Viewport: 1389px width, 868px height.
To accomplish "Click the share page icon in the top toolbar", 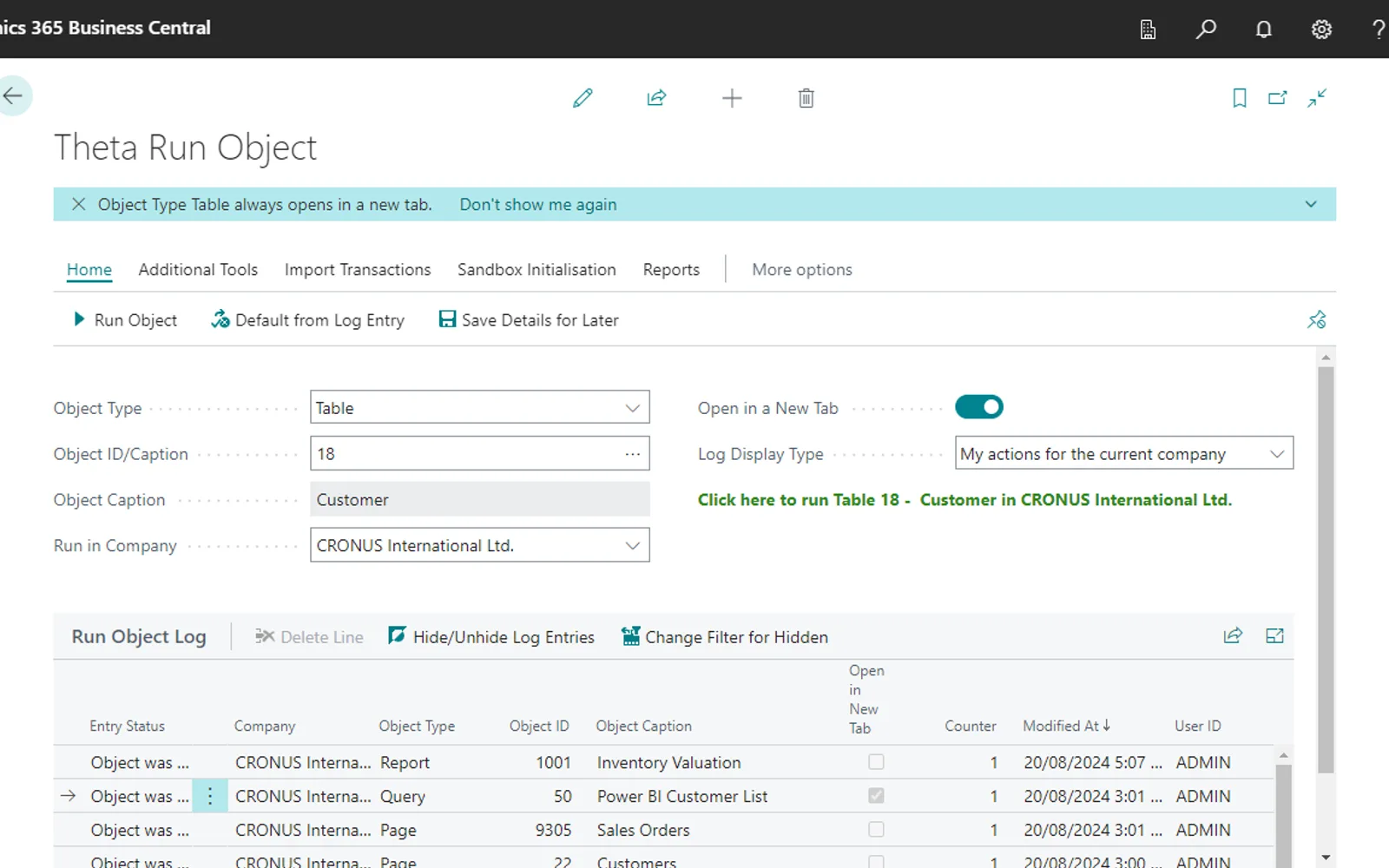I will point(657,98).
